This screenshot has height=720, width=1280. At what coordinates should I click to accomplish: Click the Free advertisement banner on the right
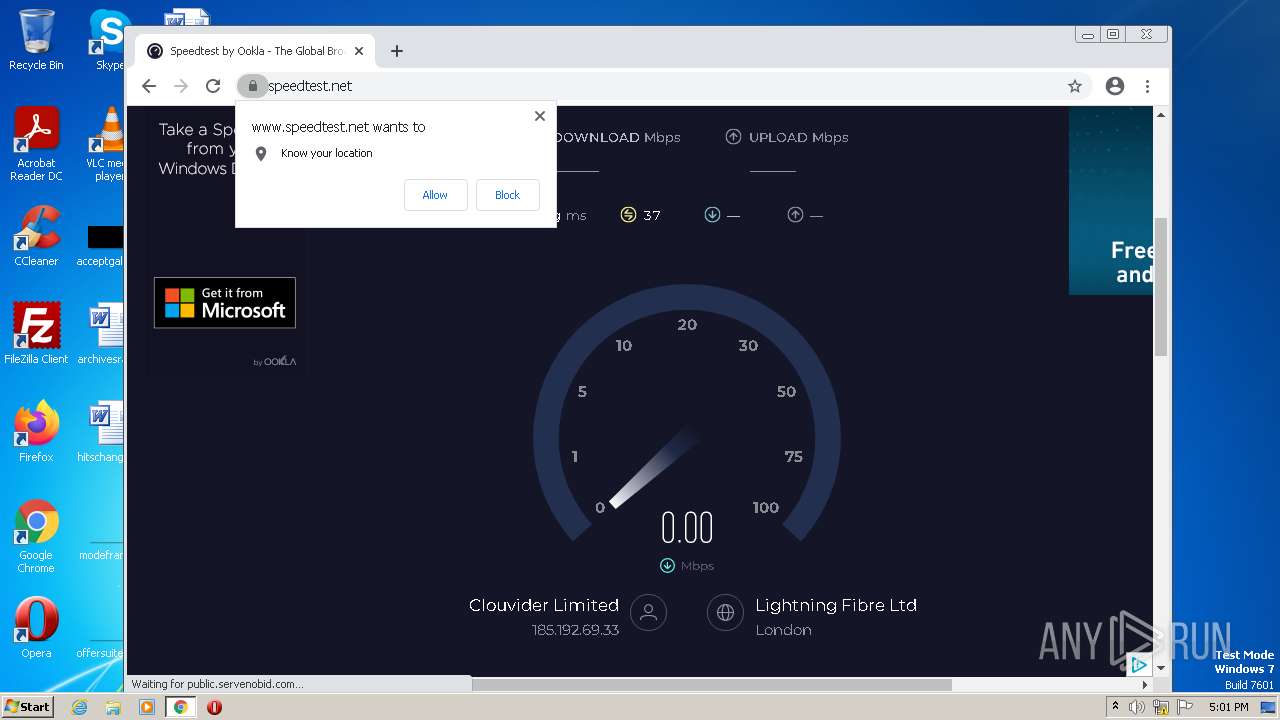[x=1110, y=200]
